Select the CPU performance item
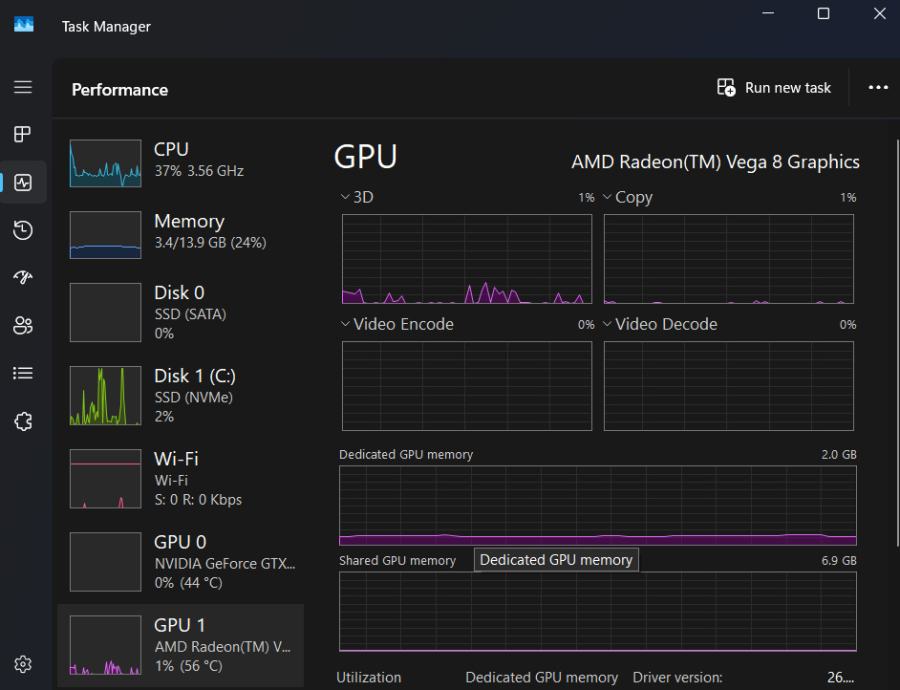Screen dimensions: 900x690 coord(180,162)
